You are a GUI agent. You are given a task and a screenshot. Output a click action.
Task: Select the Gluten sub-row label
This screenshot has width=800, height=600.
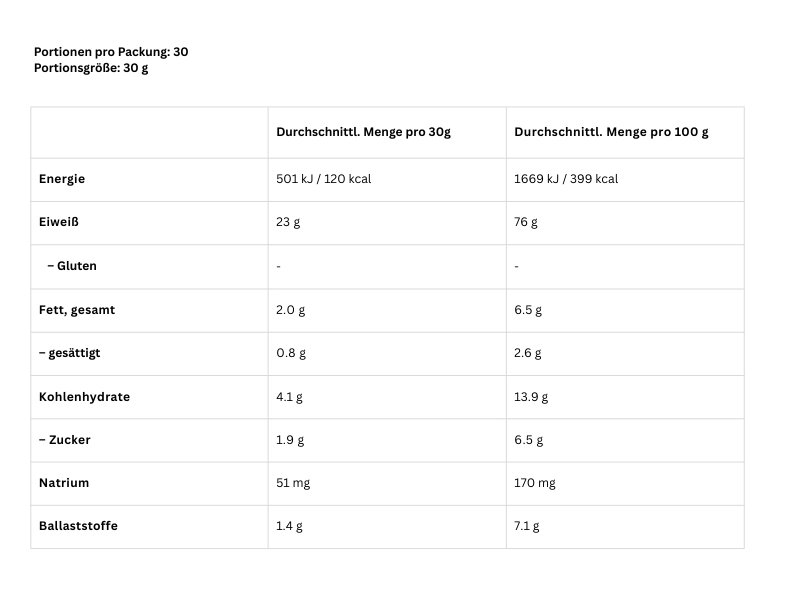72,266
